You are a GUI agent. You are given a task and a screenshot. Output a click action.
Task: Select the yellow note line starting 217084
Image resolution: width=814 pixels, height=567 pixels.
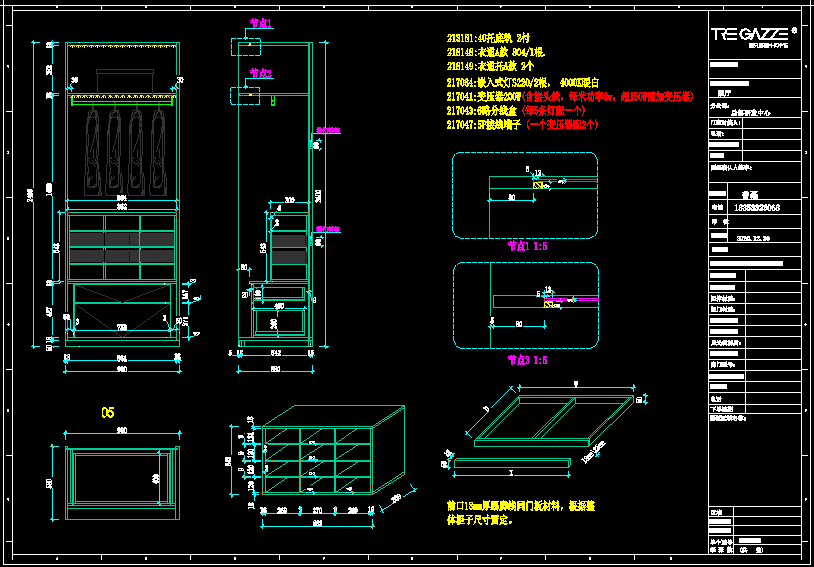coord(523,83)
